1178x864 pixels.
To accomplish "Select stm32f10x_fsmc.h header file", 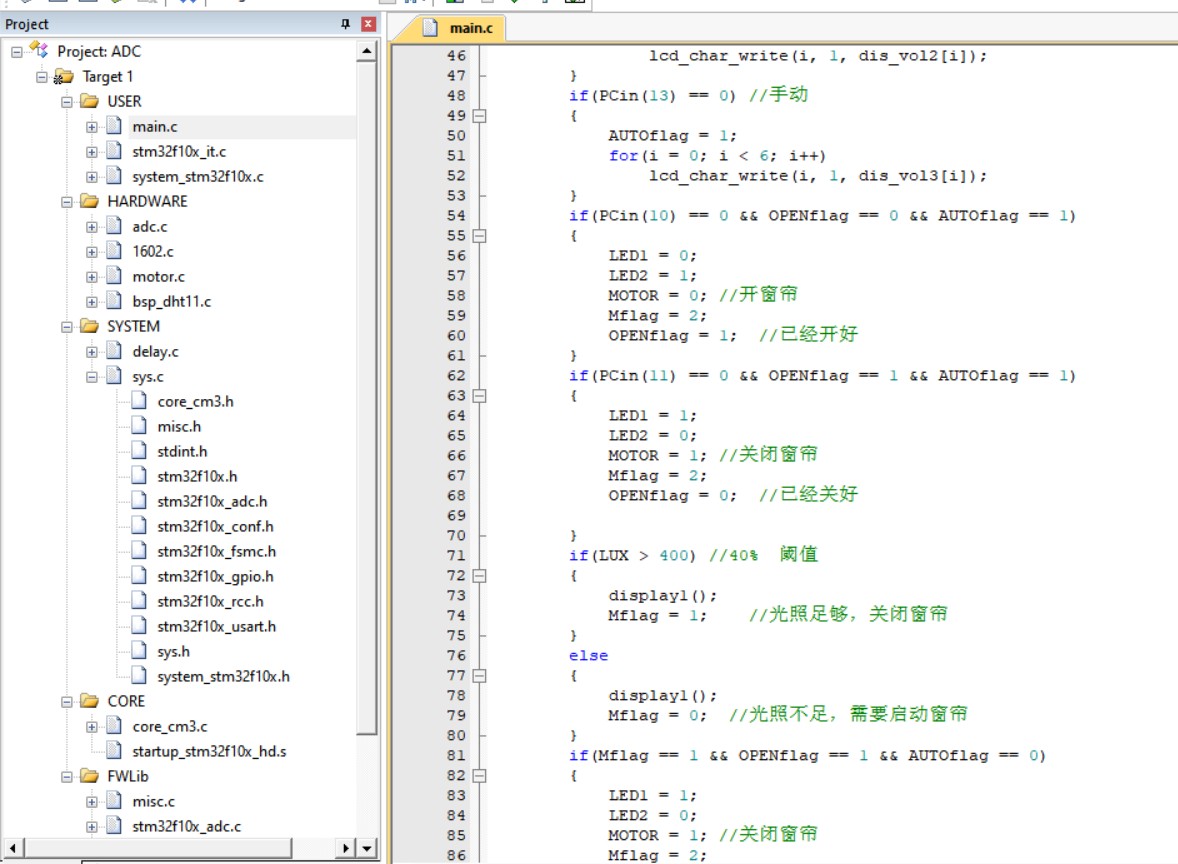I will (x=216, y=551).
